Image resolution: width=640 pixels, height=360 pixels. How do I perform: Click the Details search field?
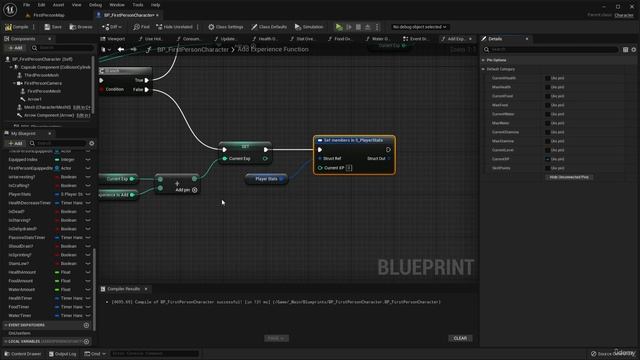[551, 50]
